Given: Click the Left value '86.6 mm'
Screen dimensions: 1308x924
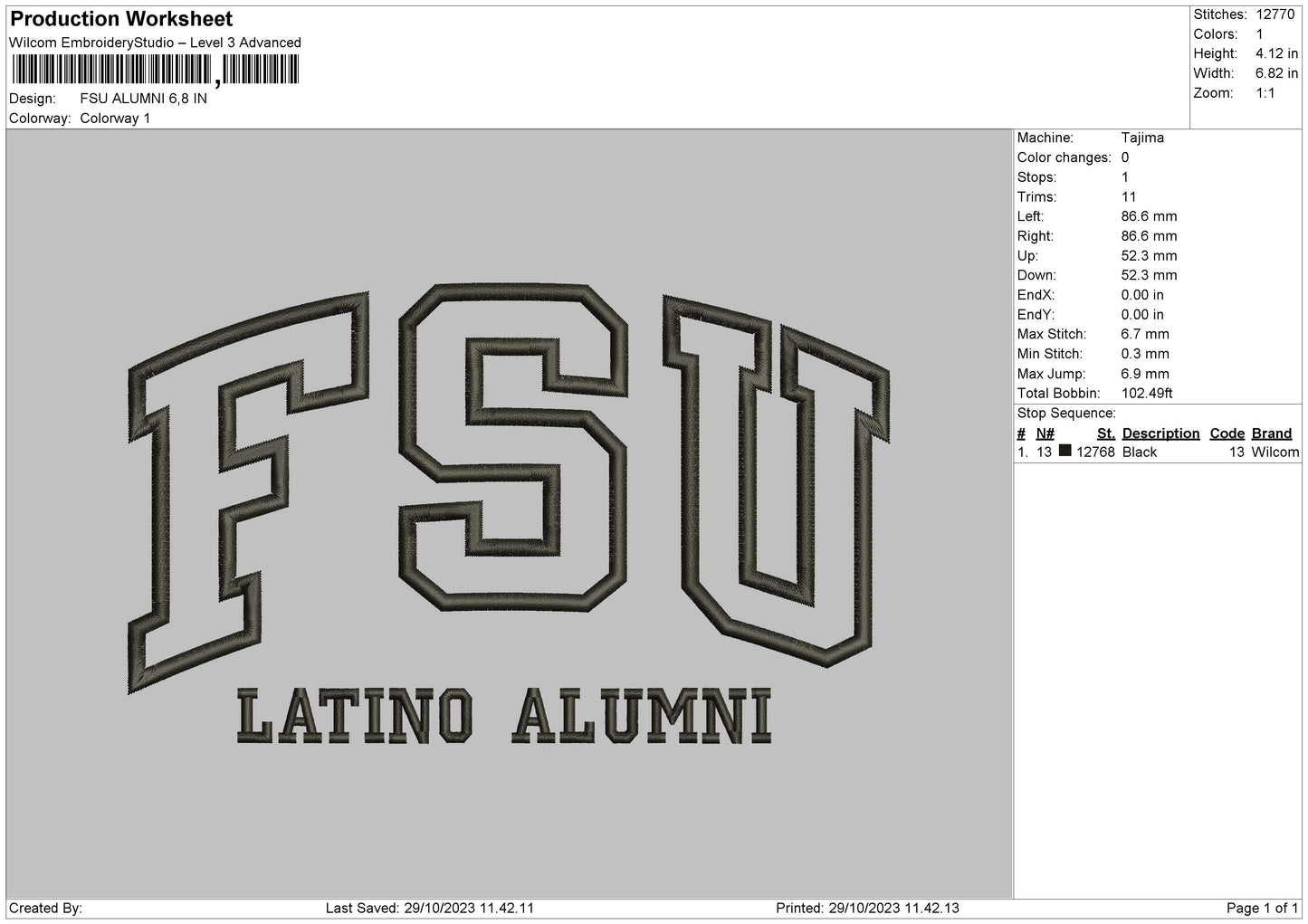Looking at the screenshot, I should pyautogui.click(x=1149, y=216).
